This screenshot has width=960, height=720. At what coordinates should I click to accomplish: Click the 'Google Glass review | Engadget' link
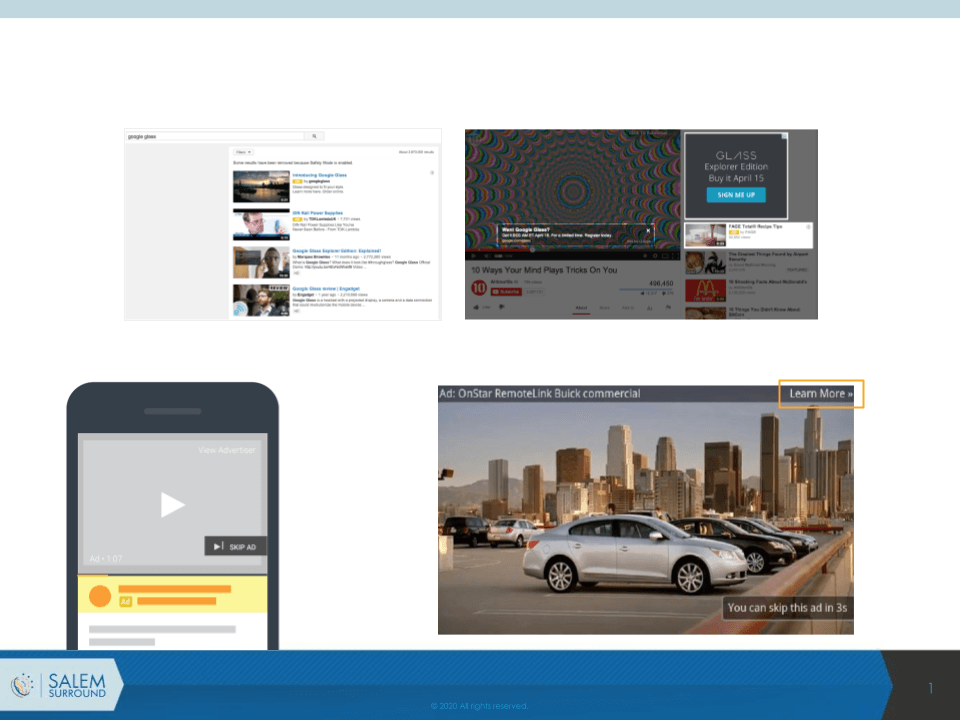pyautogui.click(x=326, y=288)
